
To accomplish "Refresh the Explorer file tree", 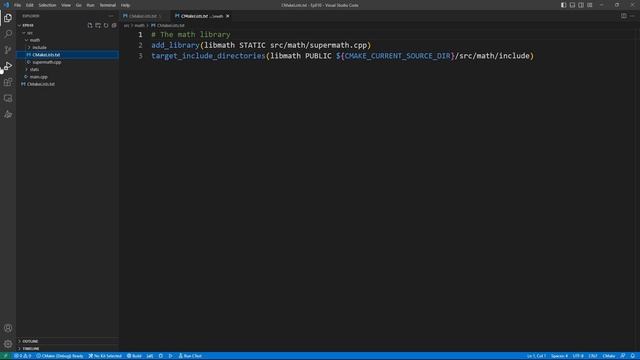I will 106,25.
